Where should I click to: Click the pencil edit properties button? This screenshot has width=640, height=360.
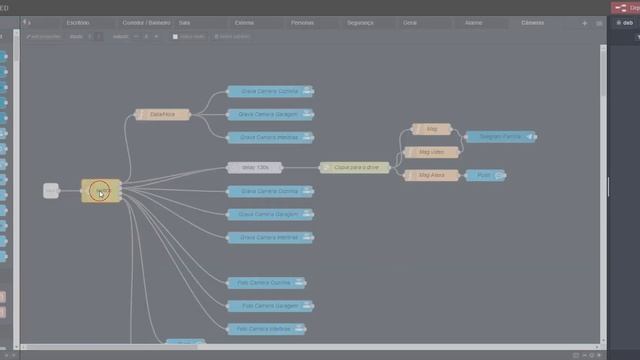point(43,36)
